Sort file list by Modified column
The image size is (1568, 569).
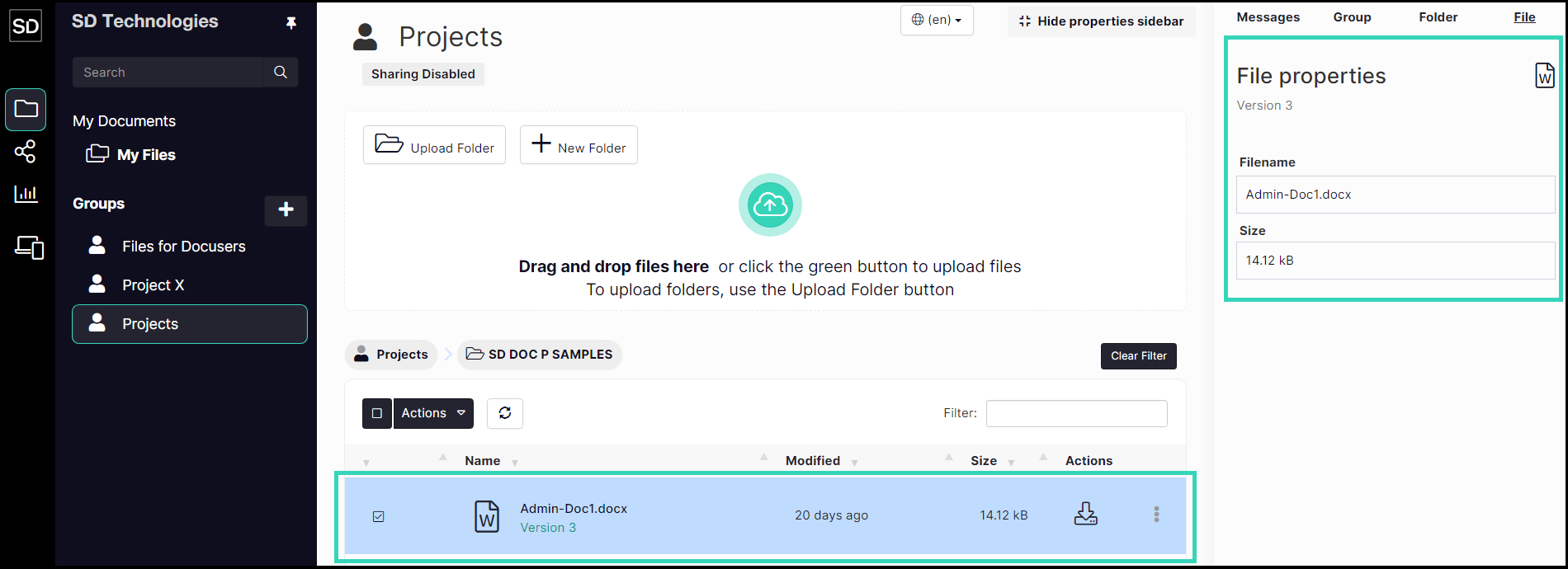pyautogui.click(x=813, y=461)
